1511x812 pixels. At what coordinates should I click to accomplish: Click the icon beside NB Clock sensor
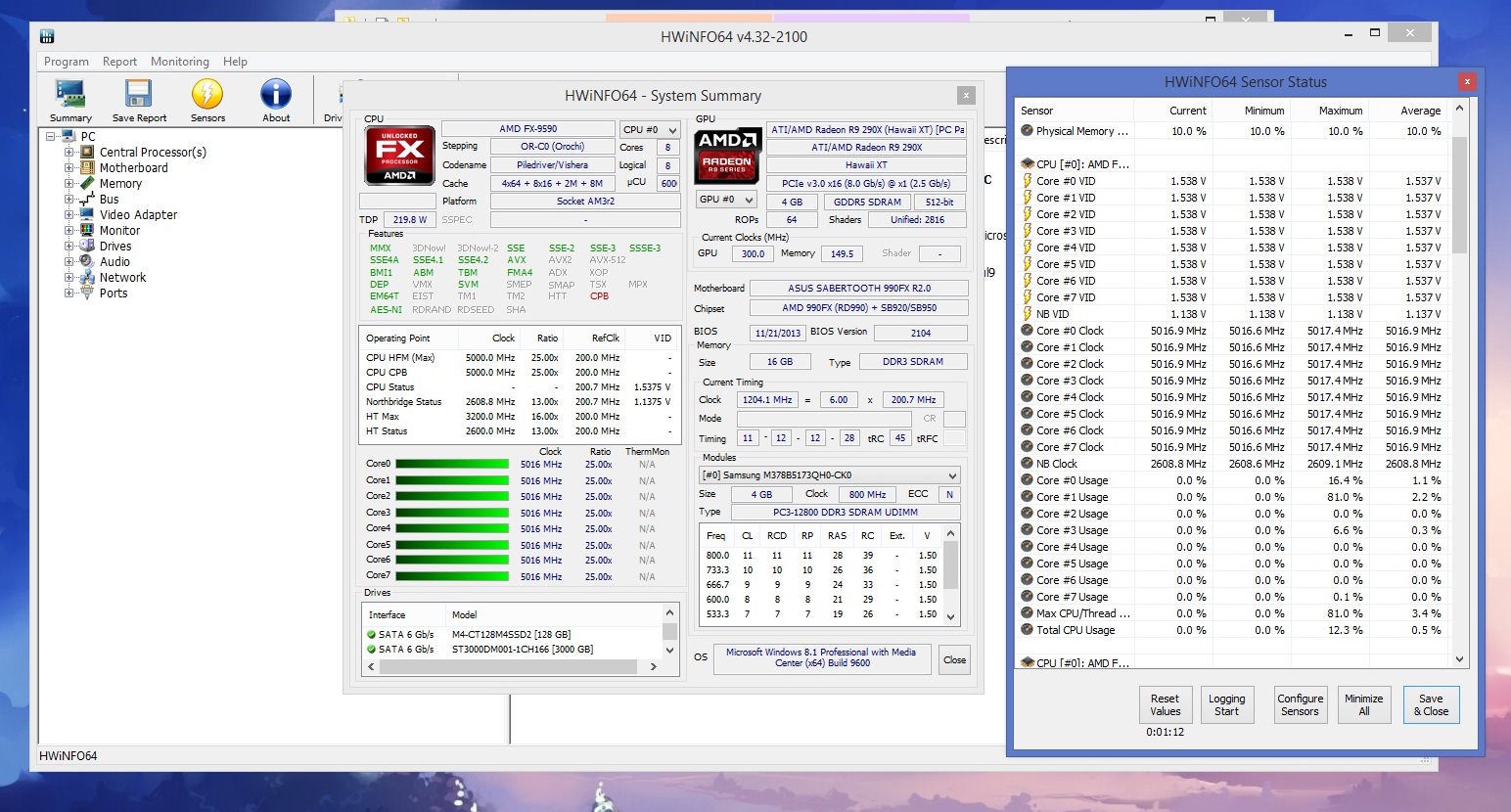click(x=1027, y=464)
